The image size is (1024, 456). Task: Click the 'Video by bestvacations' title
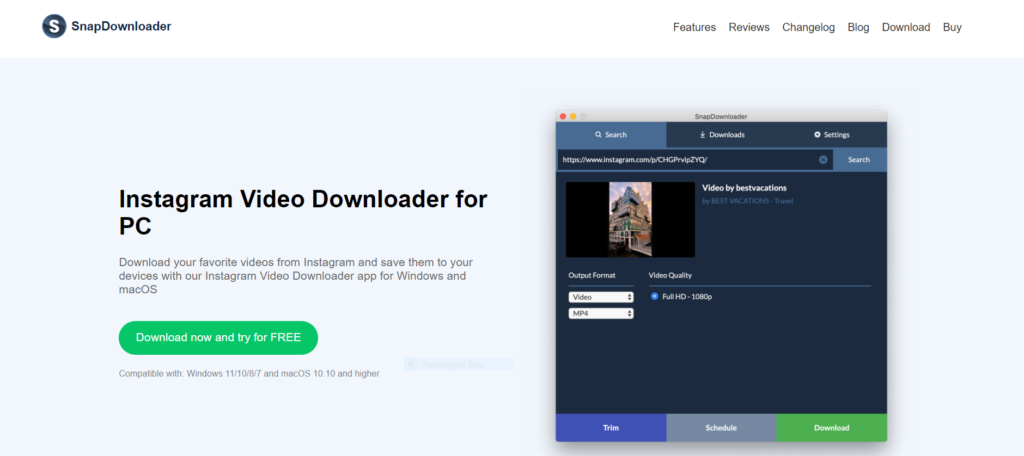(x=744, y=187)
